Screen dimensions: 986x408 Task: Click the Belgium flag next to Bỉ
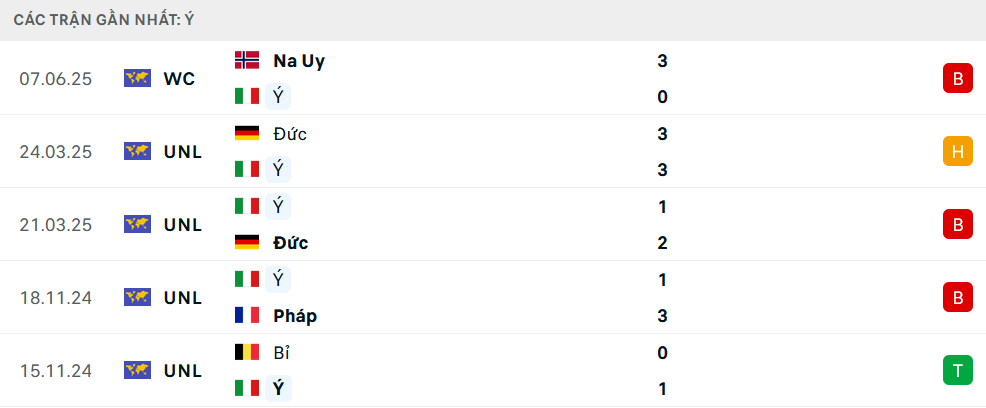[x=246, y=352]
